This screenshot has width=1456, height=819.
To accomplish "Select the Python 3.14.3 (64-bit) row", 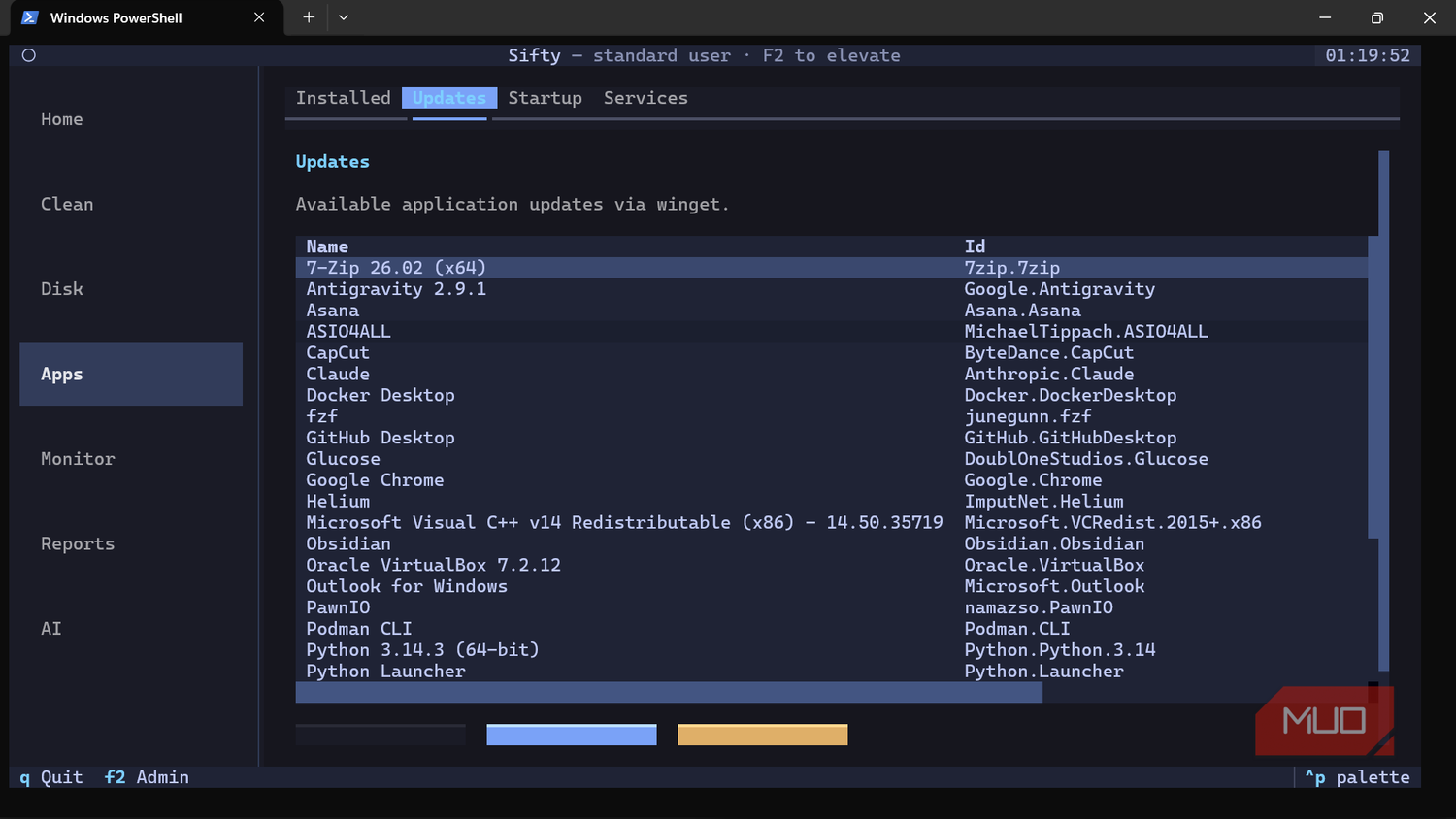I will coord(832,650).
